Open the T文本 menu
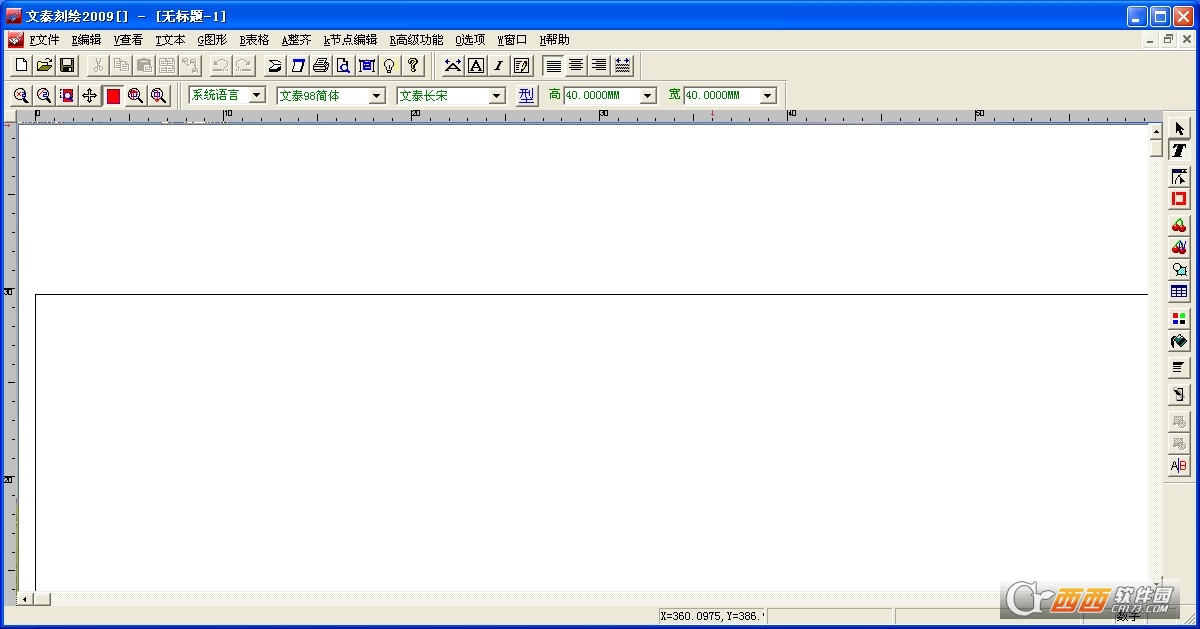Screen dimensions: 1200x629 170,40
